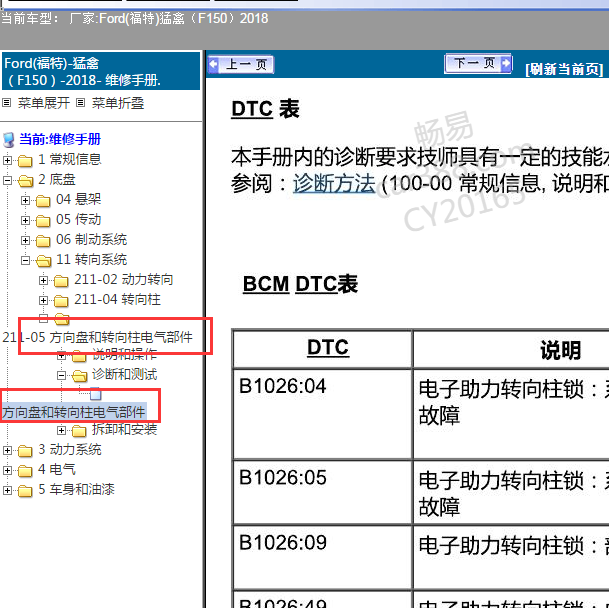Click folder icon of 4 电气
Viewport: 609px width, 608px height.
coord(25,471)
